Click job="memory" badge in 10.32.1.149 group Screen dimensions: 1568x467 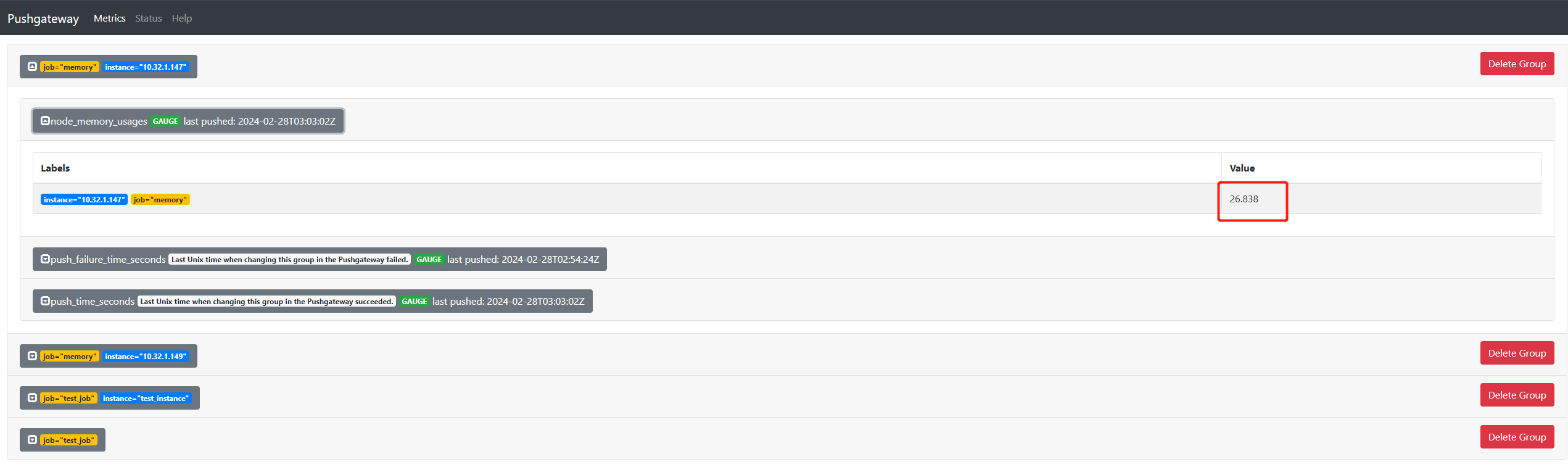(x=70, y=357)
